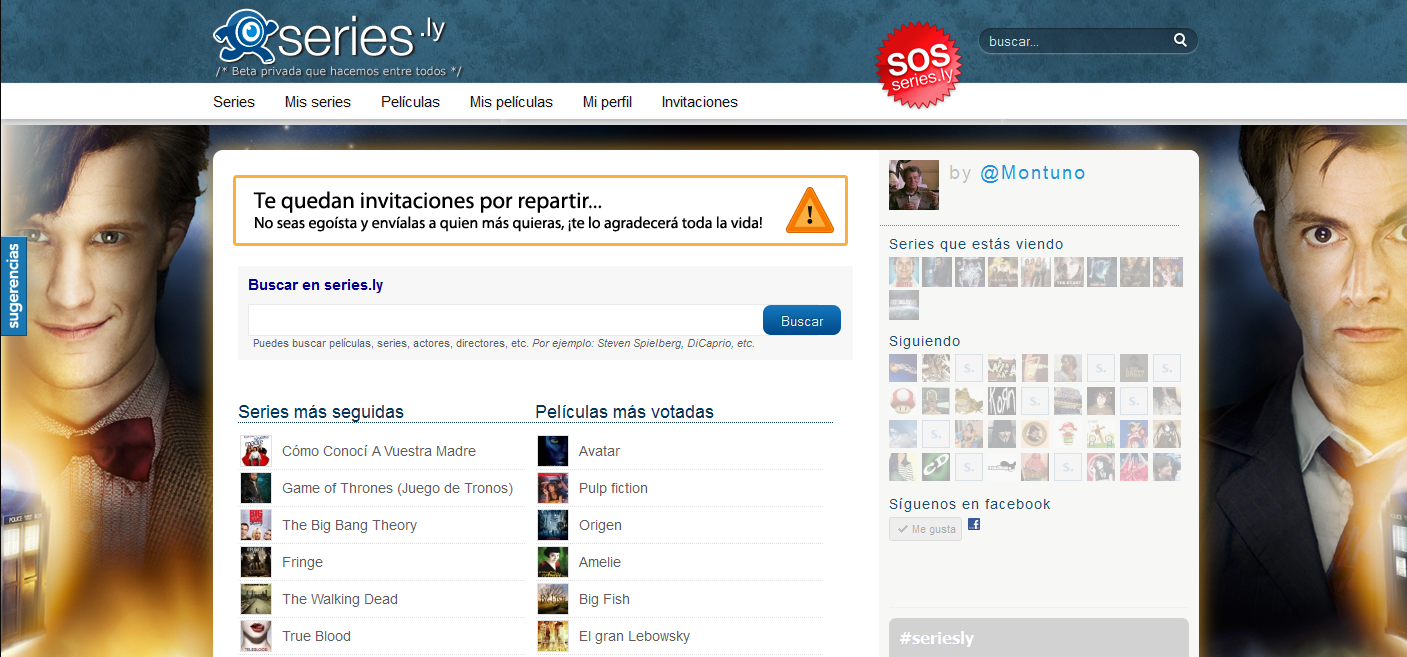Viewport: 1407px width, 657px height.
Task: Click the invitations reminder banner
Action: coord(540,210)
